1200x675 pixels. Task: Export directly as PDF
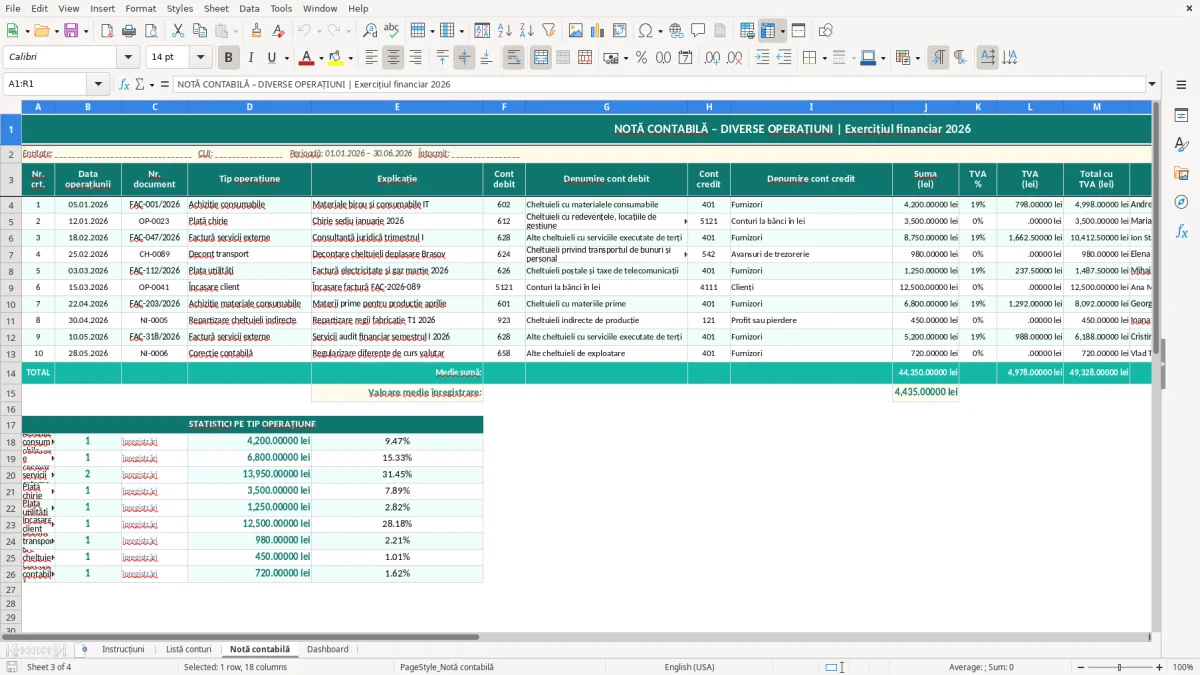(x=106, y=31)
